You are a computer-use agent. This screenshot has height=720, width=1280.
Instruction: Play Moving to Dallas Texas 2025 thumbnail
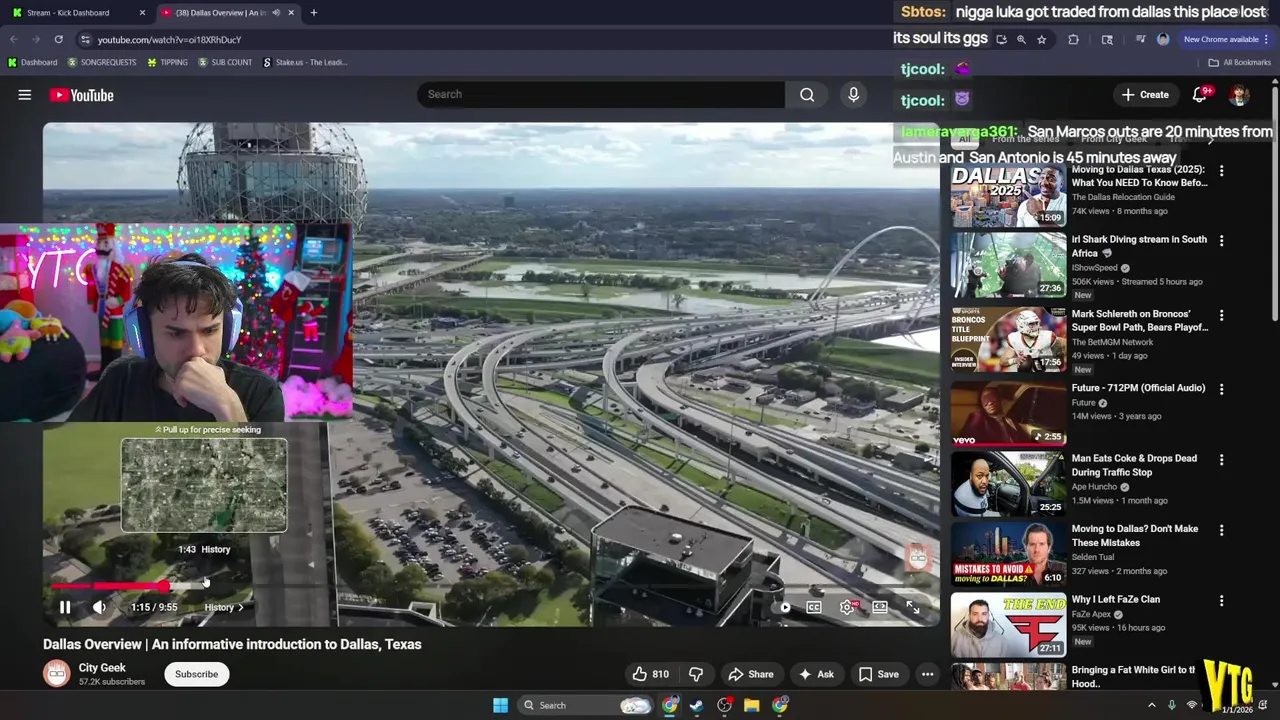[1008, 195]
